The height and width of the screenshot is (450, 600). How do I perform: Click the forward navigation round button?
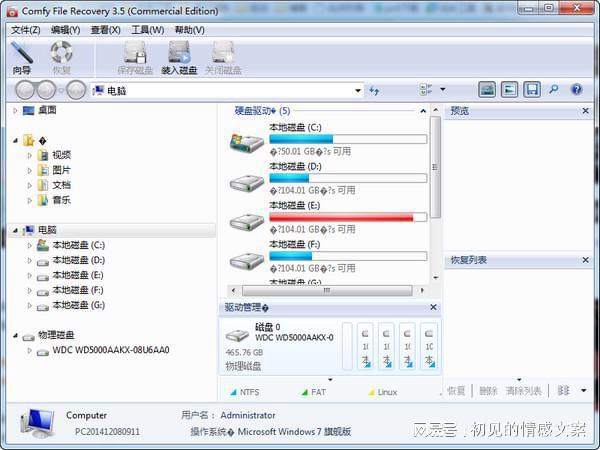coord(46,90)
